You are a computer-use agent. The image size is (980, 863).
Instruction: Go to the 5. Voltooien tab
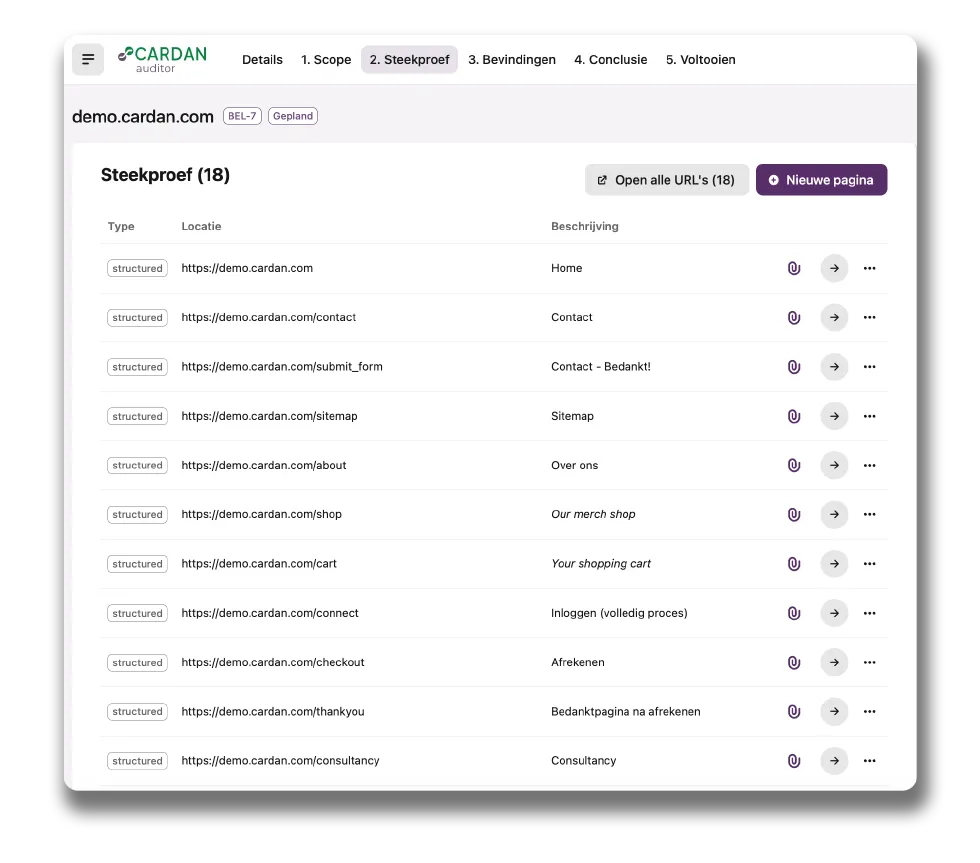click(x=700, y=59)
